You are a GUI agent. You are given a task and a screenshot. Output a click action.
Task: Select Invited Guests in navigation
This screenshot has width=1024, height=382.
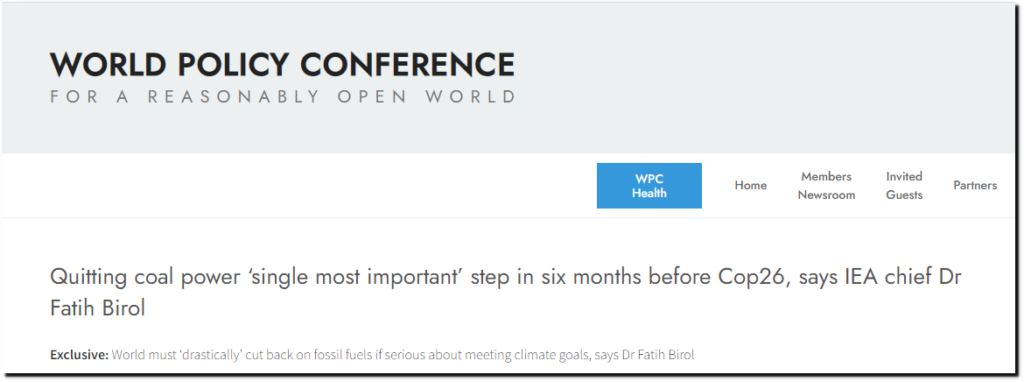coord(904,185)
